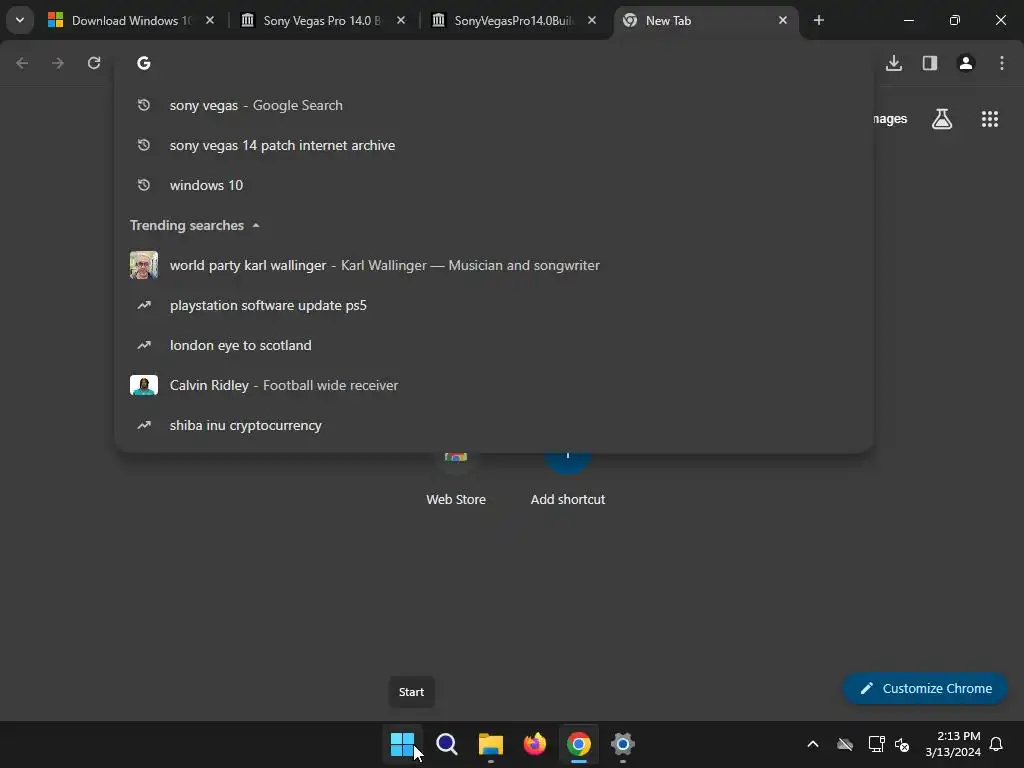
Task: Select 'london eye to scotland' suggestion
Action: 494,345
